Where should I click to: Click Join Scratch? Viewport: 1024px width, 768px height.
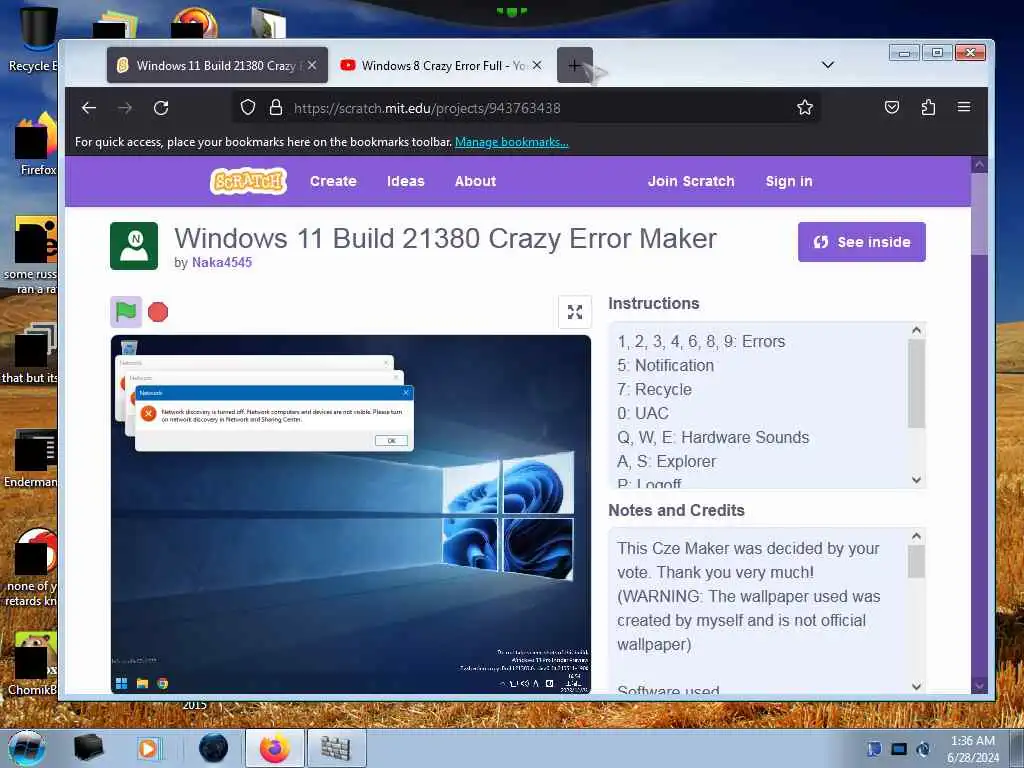pos(691,181)
